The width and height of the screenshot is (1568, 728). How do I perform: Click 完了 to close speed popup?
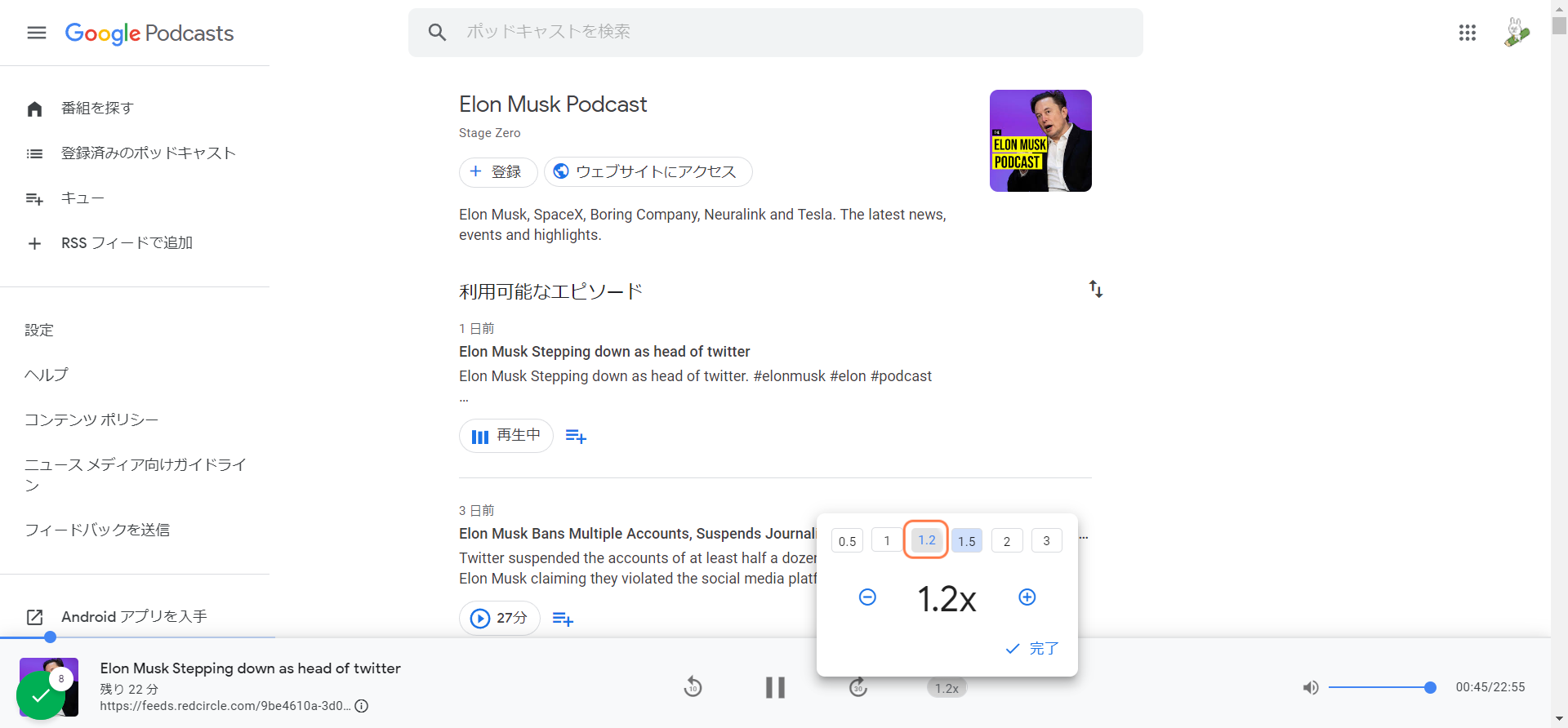1032,648
